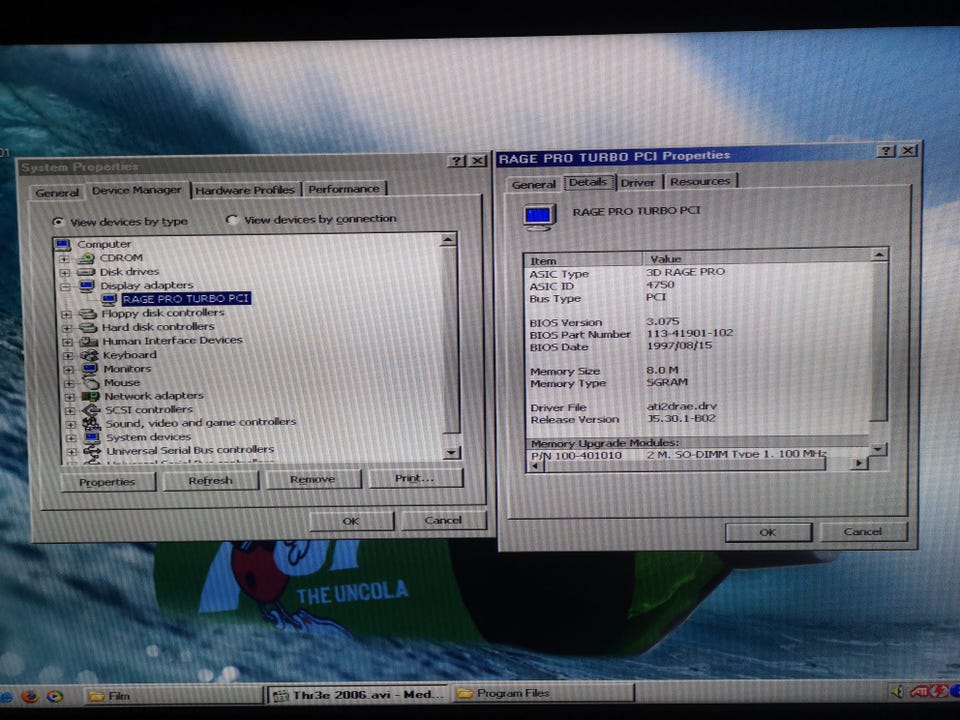Click the Mouse device icon
Viewport: 960px width, 720px height.
point(91,383)
